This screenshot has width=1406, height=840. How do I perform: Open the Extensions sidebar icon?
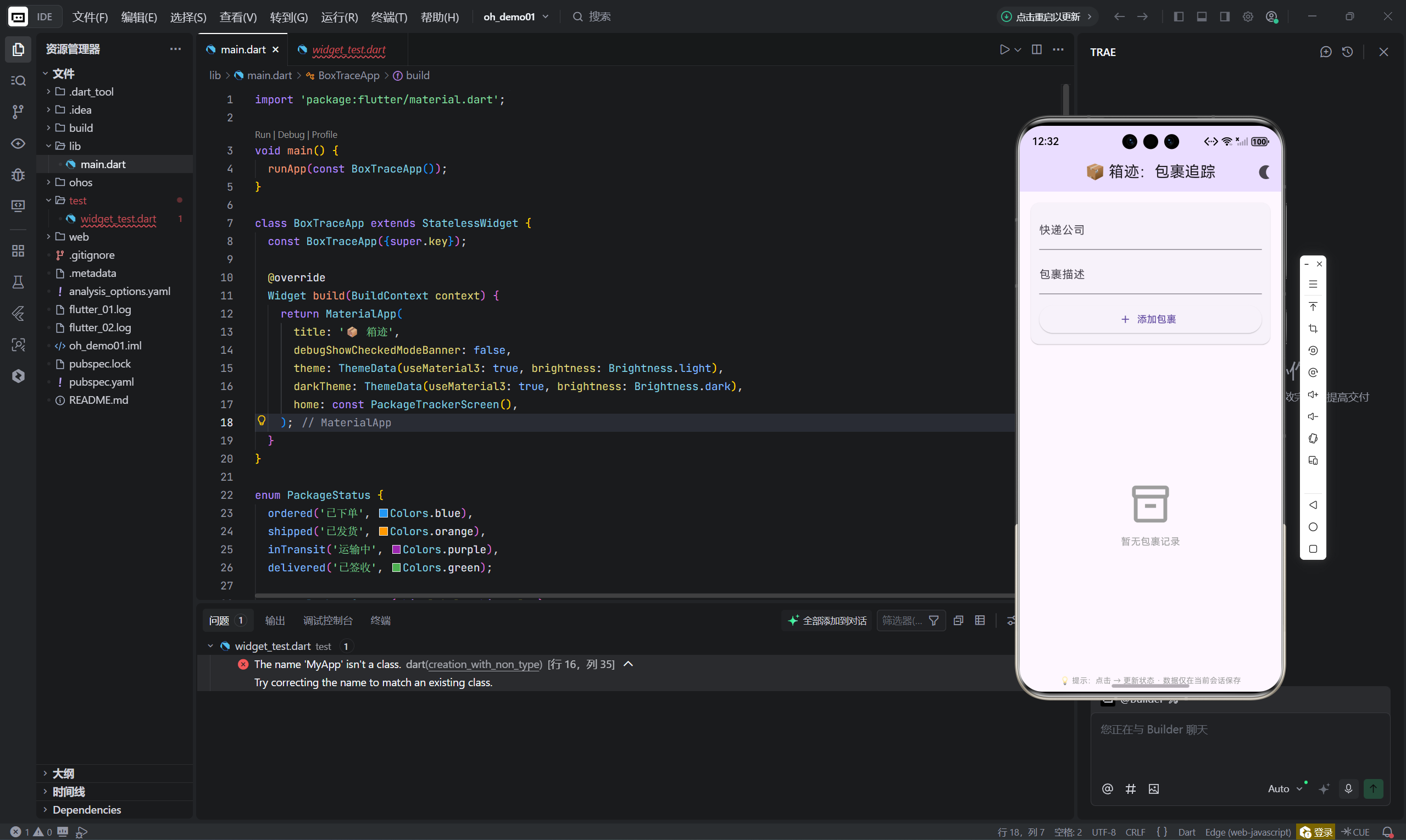pos(18,251)
